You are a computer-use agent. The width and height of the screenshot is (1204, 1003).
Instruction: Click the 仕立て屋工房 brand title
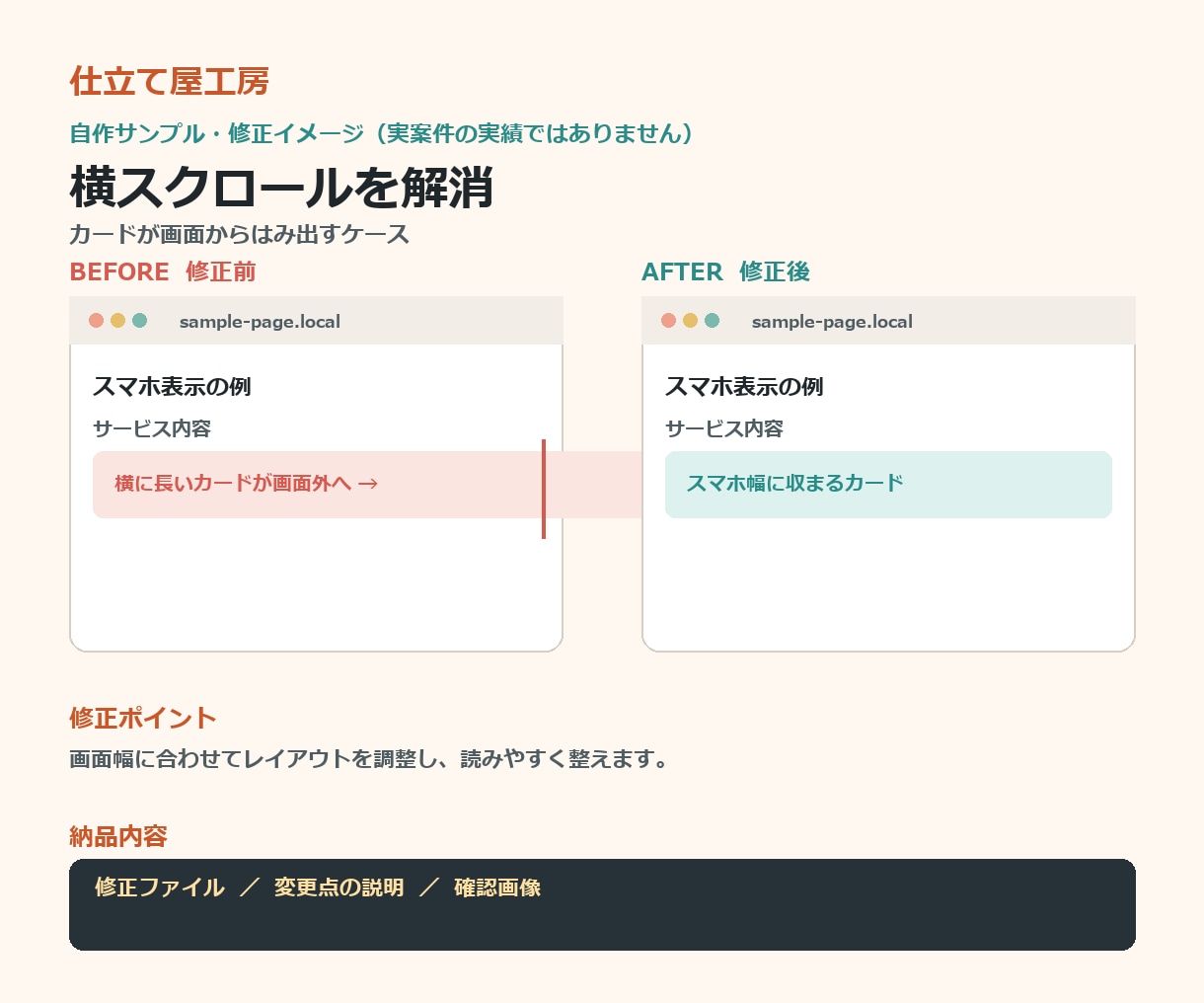[x=169, y=81]
